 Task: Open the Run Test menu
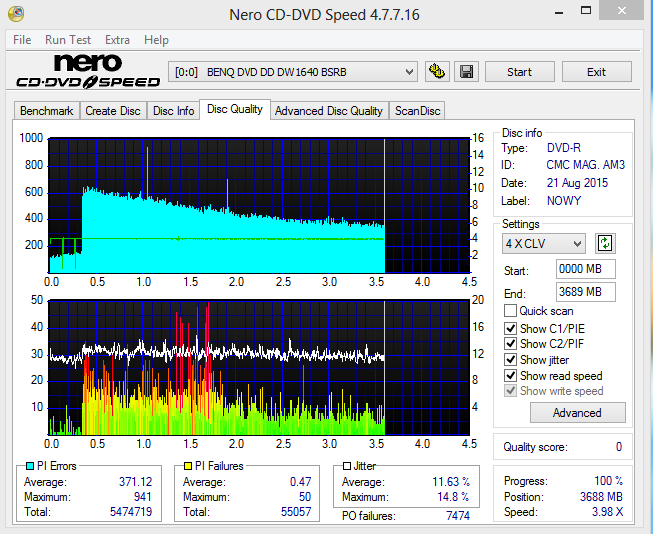pos(67,40)
